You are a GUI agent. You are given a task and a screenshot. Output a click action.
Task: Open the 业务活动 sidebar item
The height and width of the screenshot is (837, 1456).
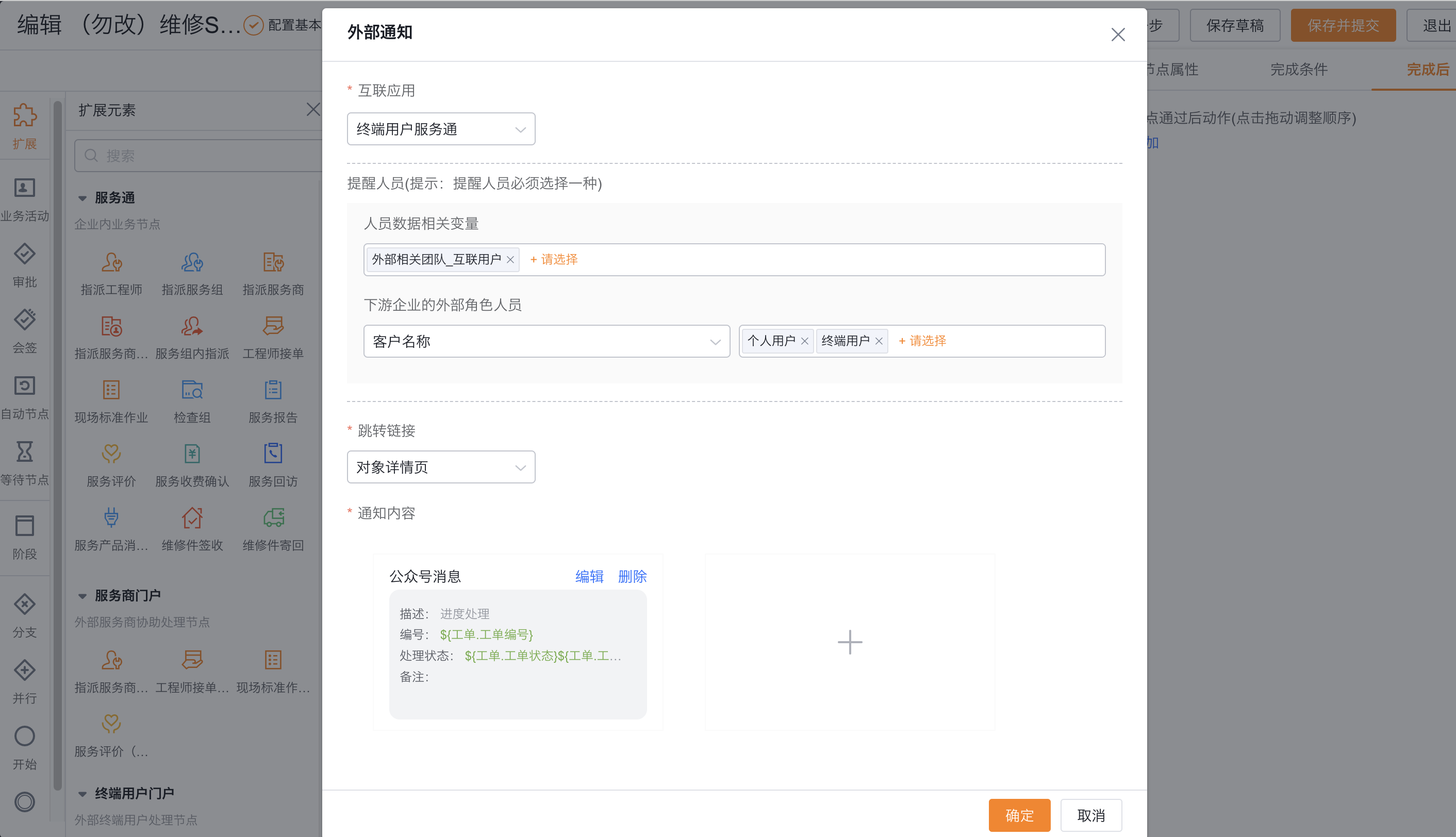(x=24, y=199)
